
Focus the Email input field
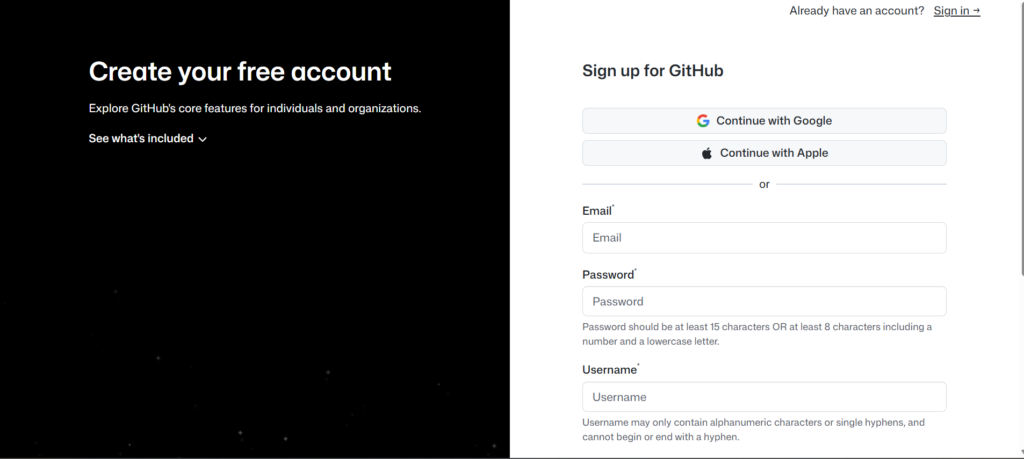[764, 238]
